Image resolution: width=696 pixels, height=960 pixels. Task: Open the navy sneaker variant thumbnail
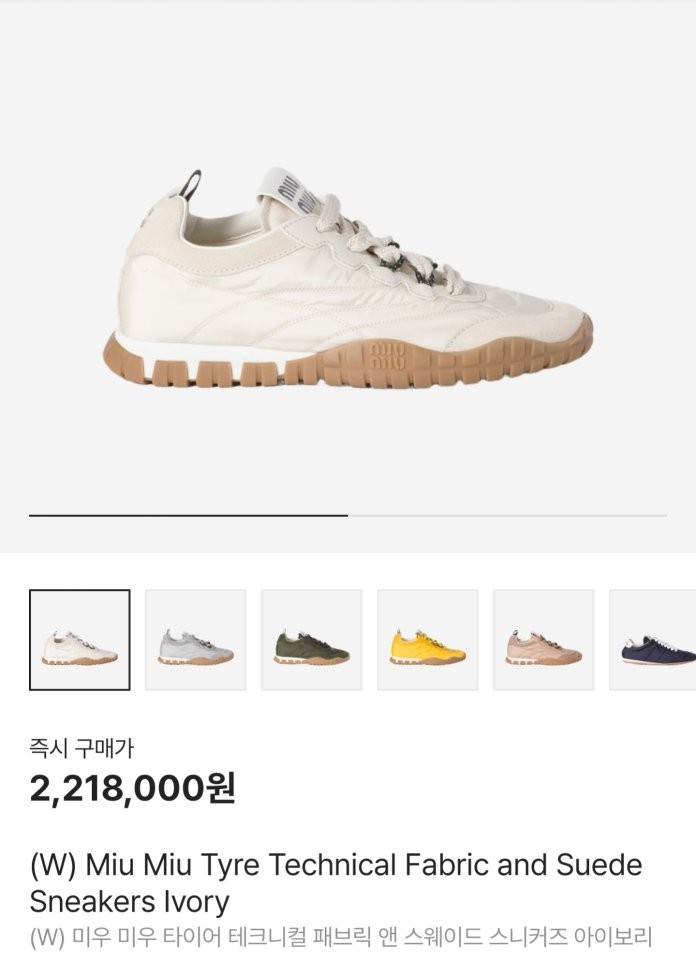[x=653, y=640]
